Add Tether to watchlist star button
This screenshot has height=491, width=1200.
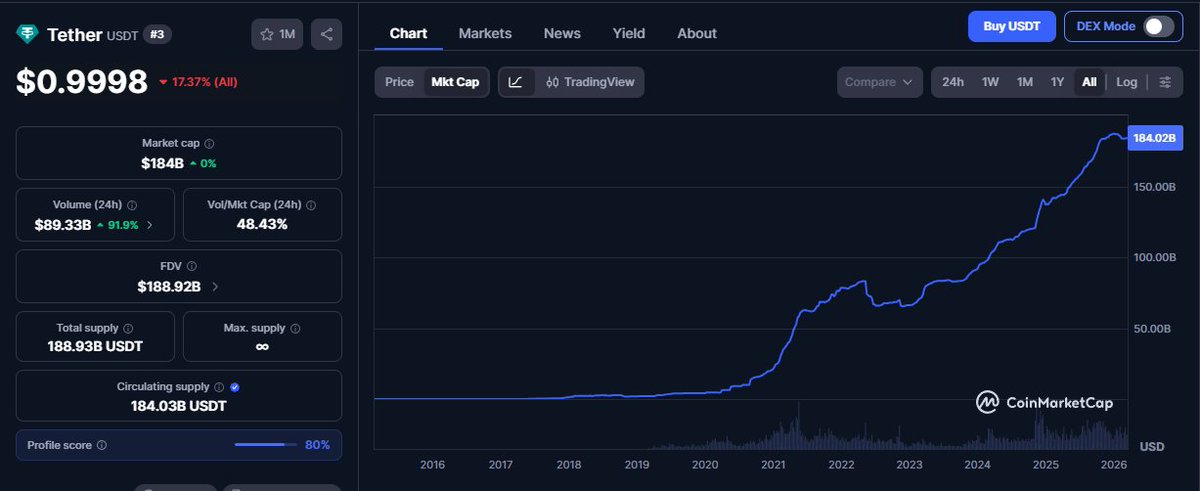point(277,34)
